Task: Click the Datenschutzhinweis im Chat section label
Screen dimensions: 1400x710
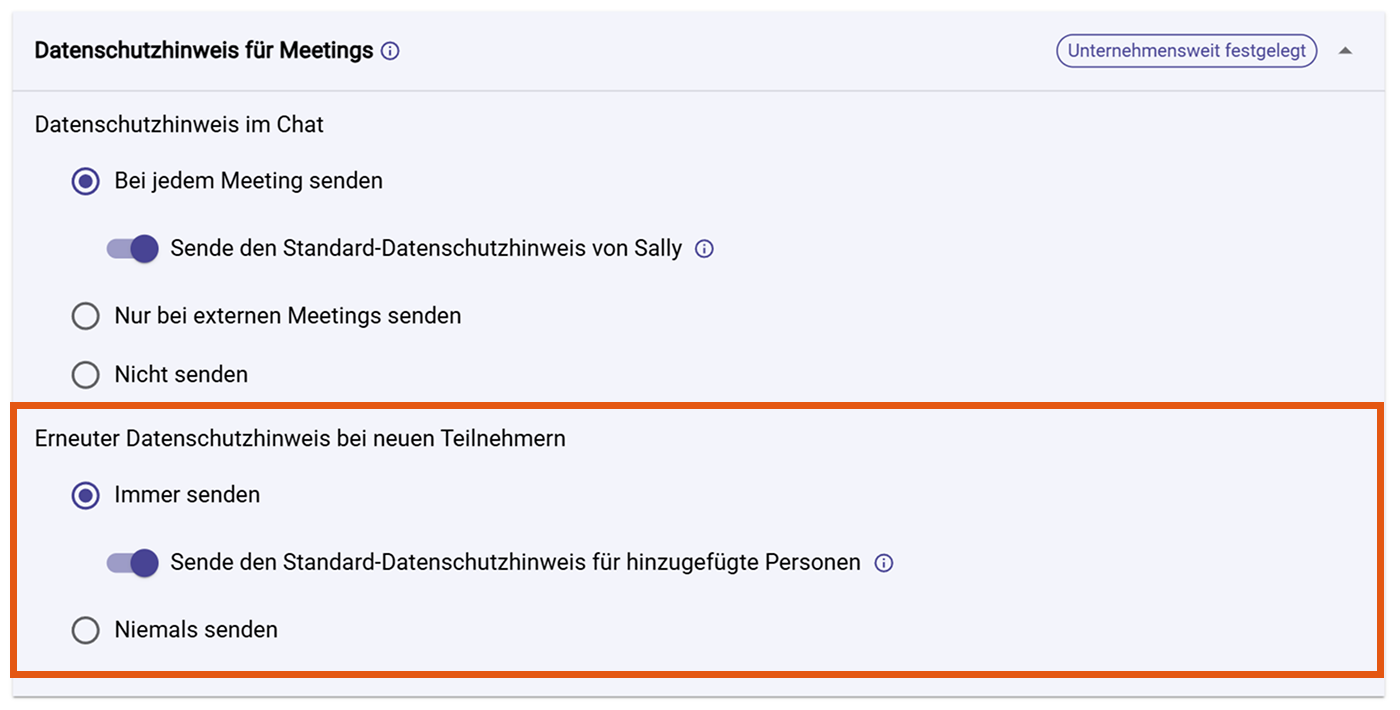Action: click(179, 125)
